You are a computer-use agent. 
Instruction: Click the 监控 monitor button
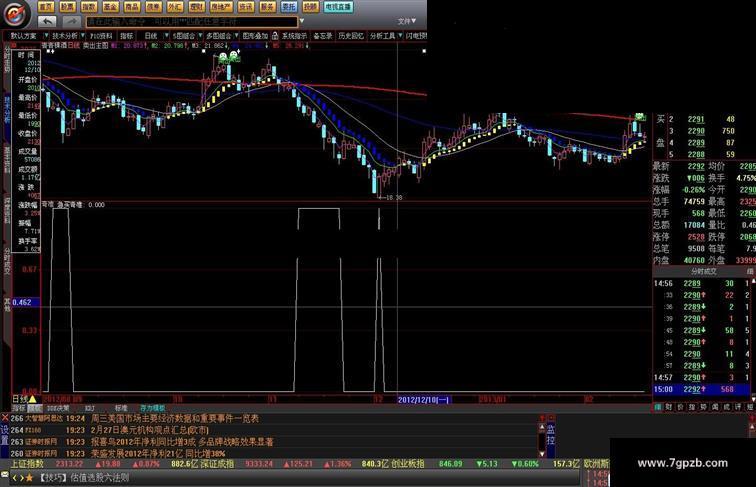click(x=551, y=434)
